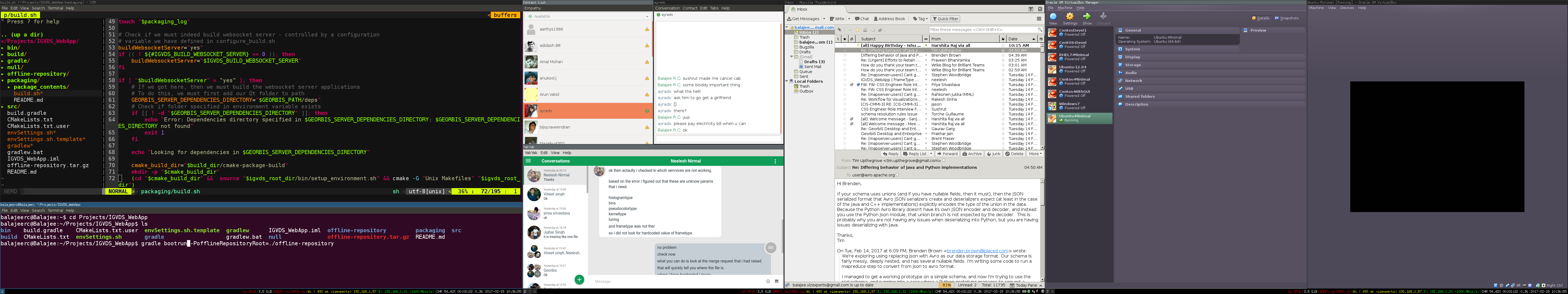Open the Tag dropdown in Thunderbird

point(920,19)
